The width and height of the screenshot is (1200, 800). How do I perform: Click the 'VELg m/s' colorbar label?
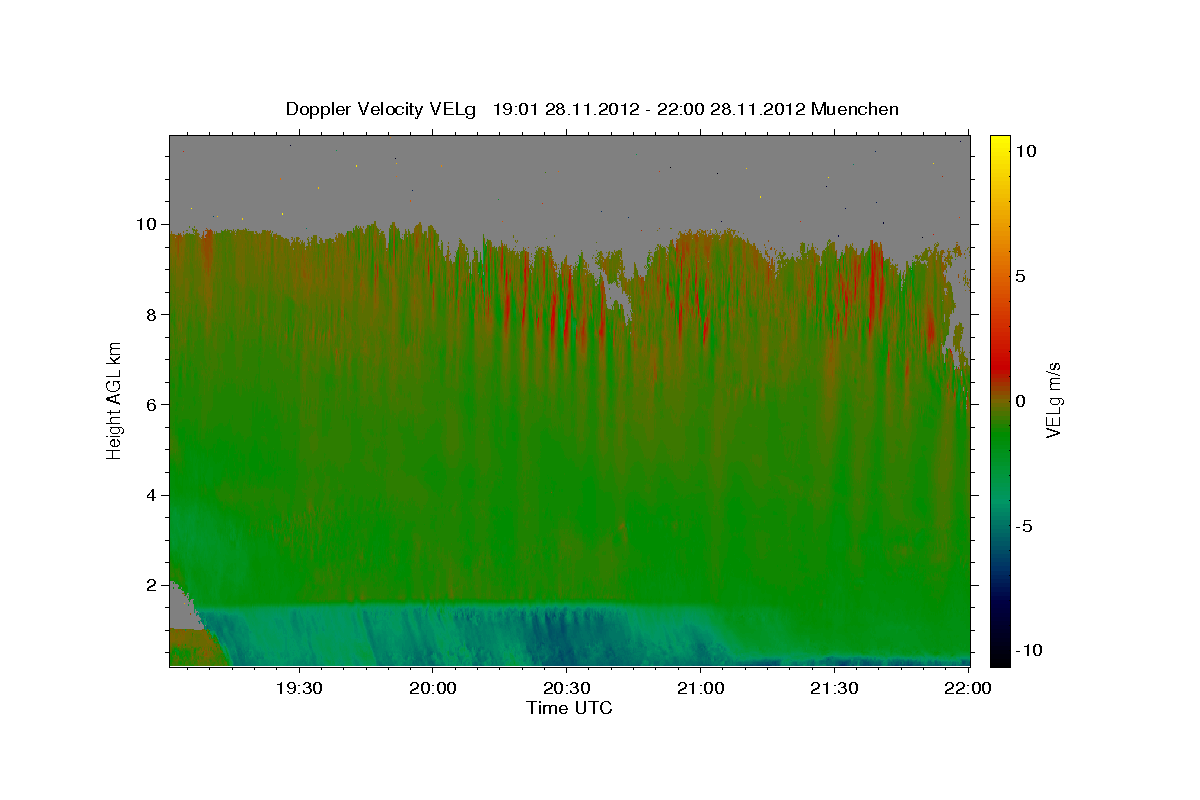tap(1053, 400)
